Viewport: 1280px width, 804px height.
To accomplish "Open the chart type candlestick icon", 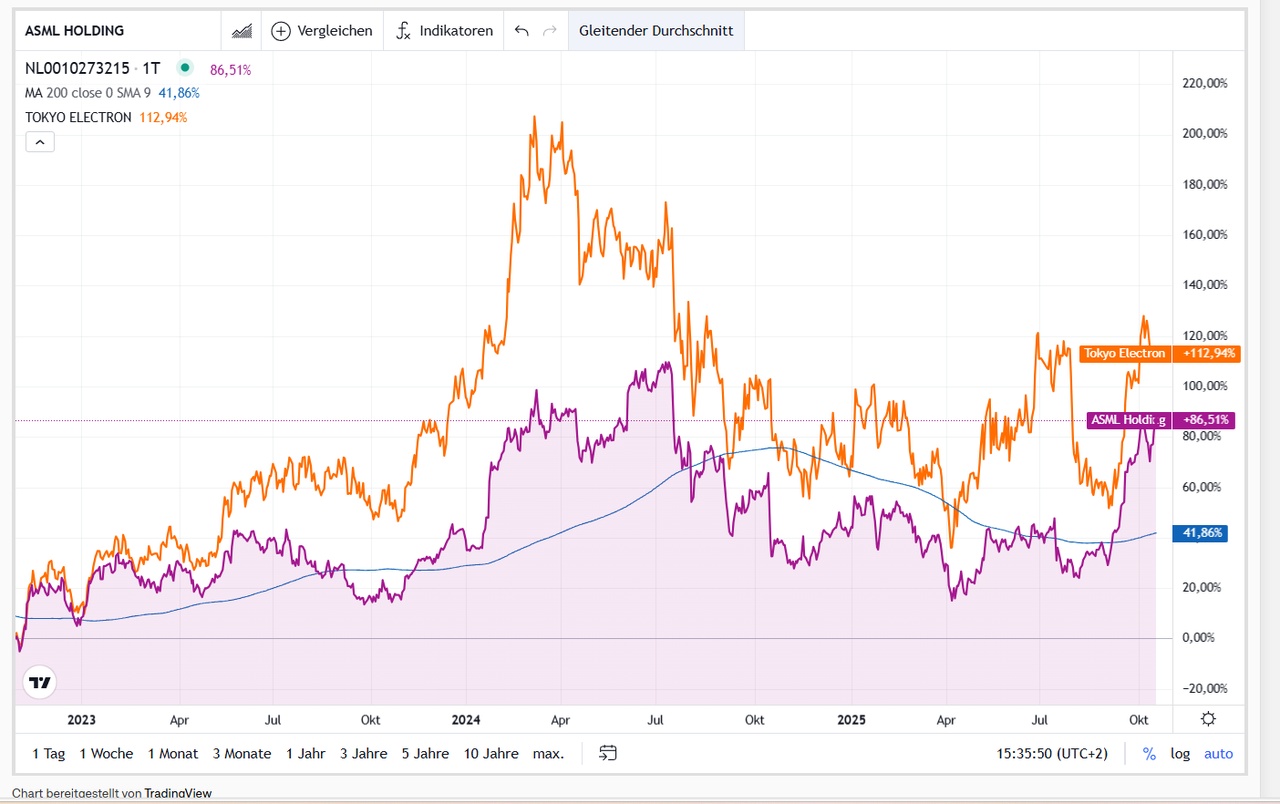I will click(x=241, y=31).
